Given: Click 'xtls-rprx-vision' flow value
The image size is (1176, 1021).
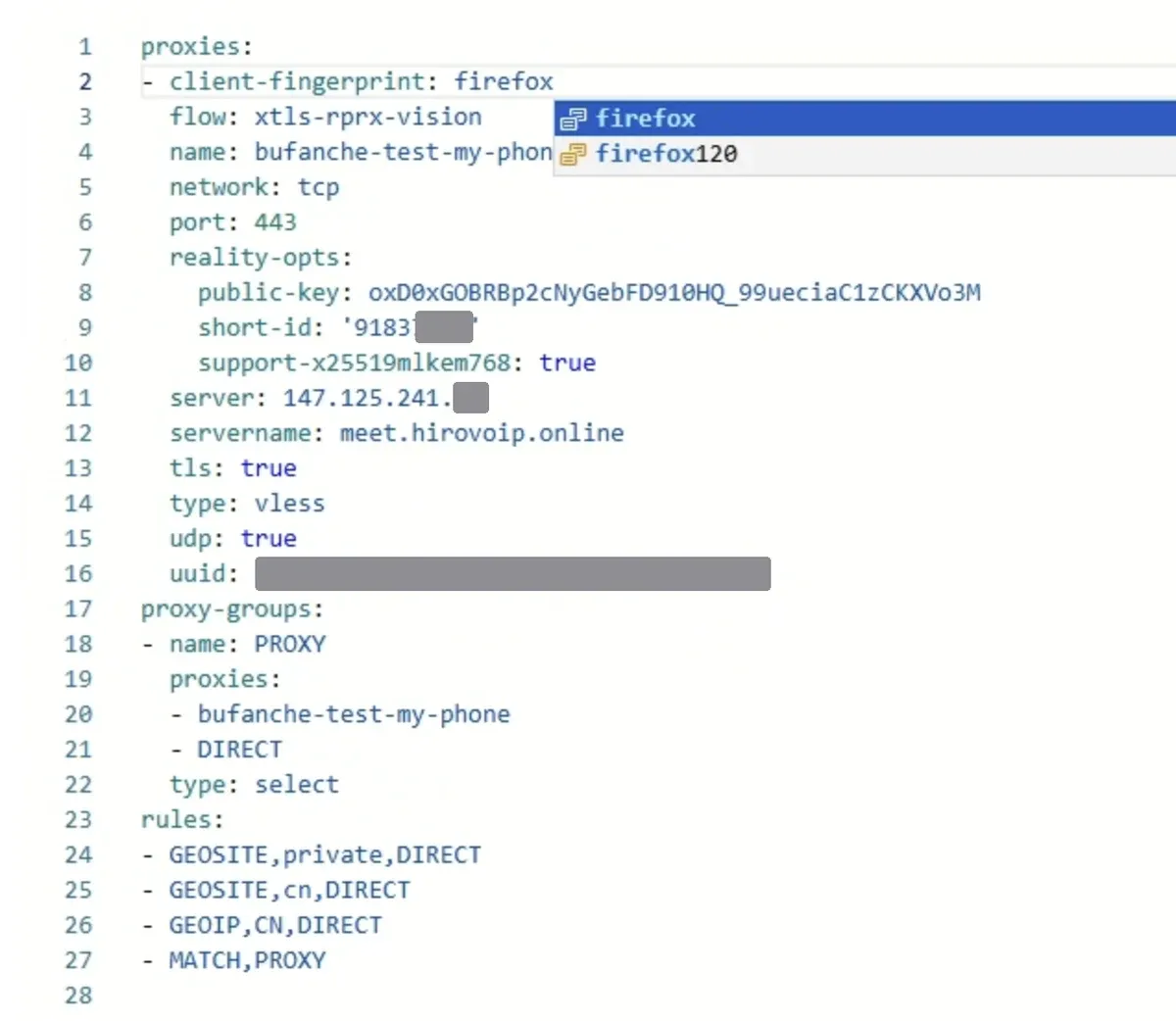Looking at the screenshot, I should pyautogui.click(x=368, y=117).
